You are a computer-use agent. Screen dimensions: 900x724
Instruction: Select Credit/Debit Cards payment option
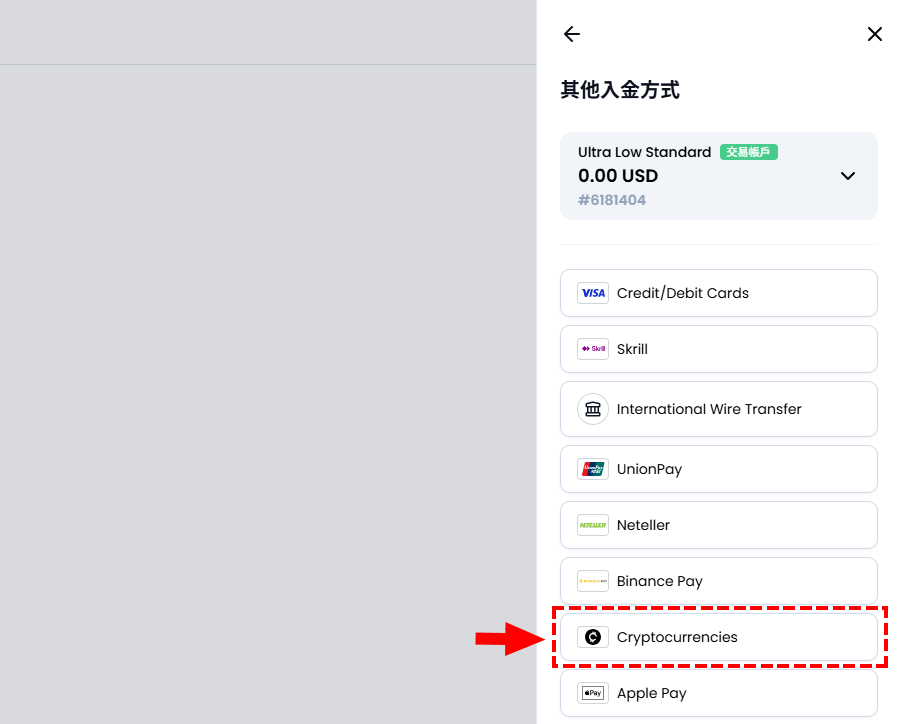coord(683,293)
